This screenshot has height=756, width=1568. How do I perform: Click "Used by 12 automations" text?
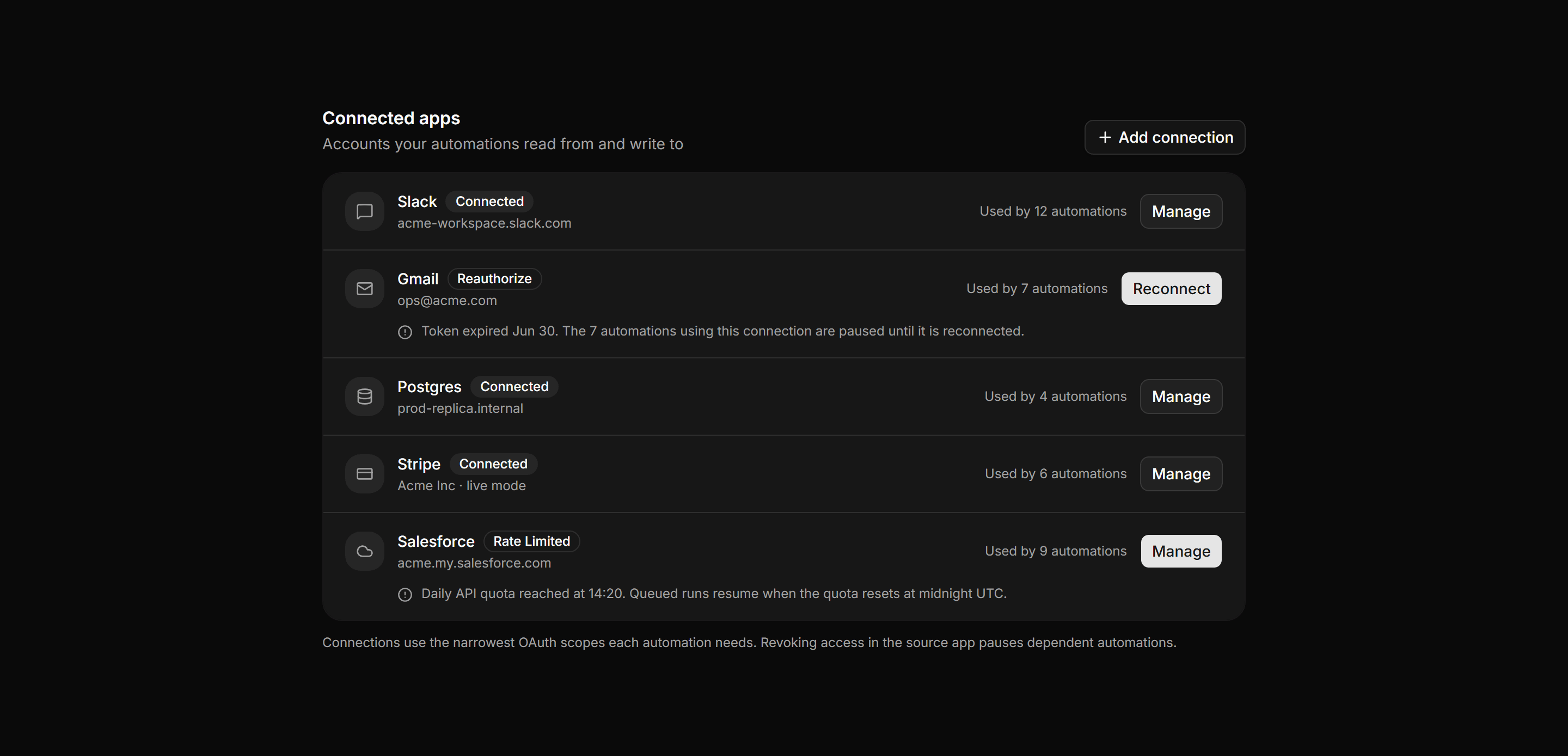tap(1053, 211)
